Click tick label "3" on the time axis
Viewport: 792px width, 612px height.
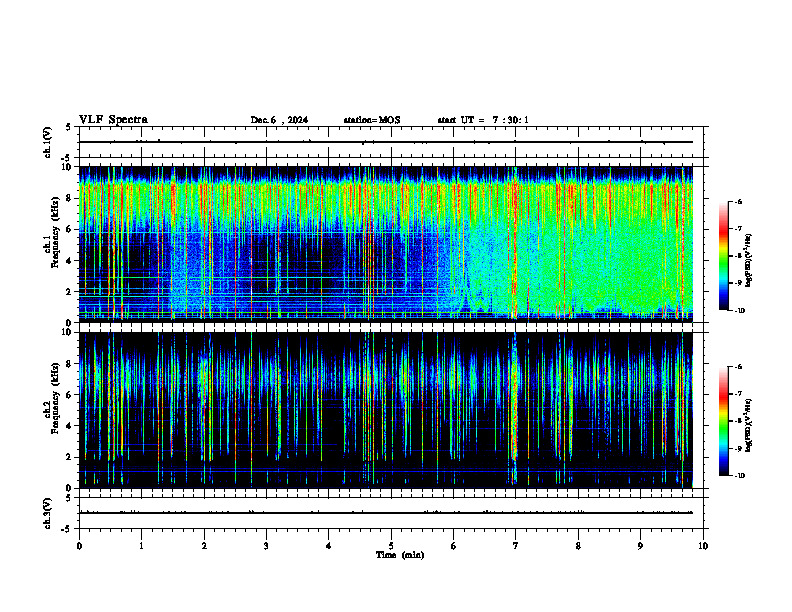point(266,546)
